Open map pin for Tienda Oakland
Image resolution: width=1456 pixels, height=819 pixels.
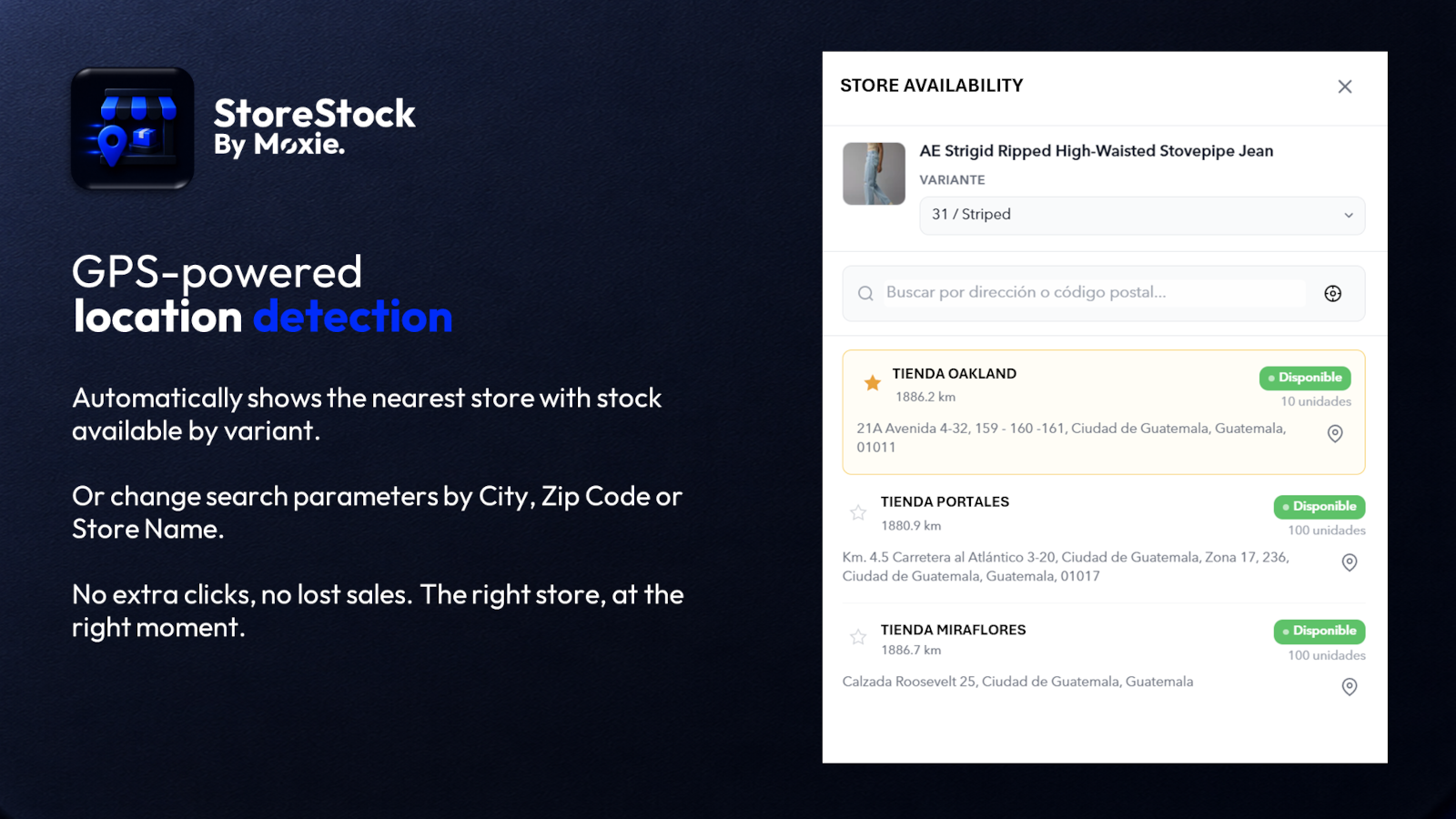click(x=1335, y=434)
